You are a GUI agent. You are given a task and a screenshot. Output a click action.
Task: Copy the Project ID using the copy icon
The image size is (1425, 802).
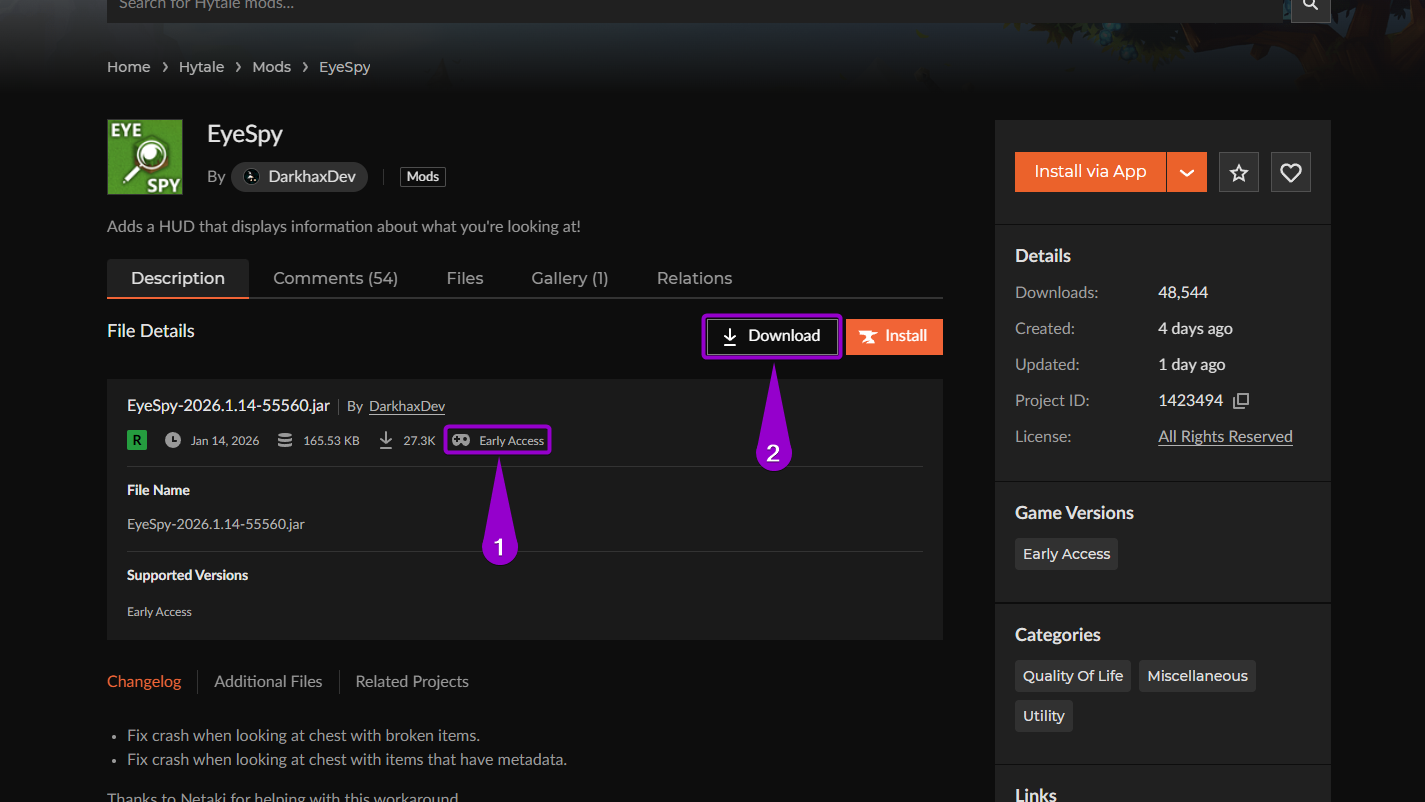coord(1240,399)
